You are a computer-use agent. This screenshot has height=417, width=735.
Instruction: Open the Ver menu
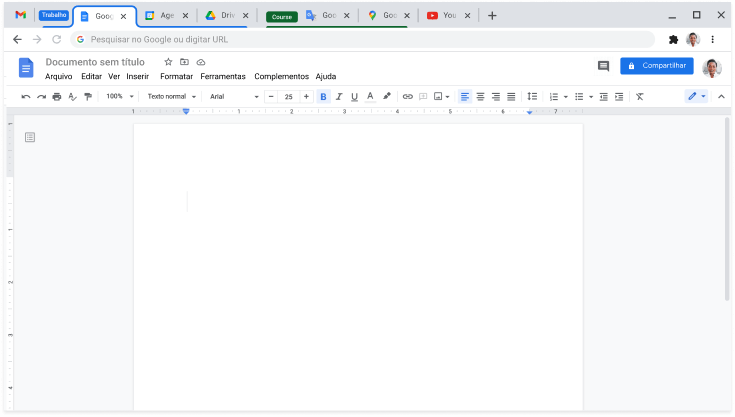(114, 76)
